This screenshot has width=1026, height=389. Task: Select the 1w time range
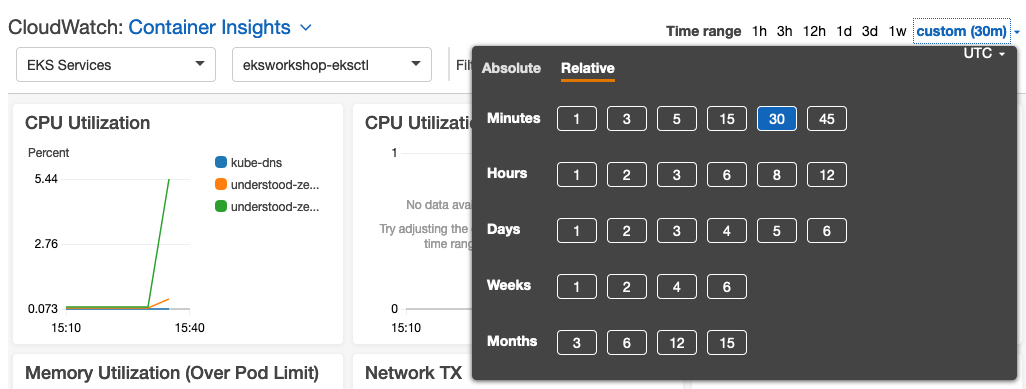point(897,31)
